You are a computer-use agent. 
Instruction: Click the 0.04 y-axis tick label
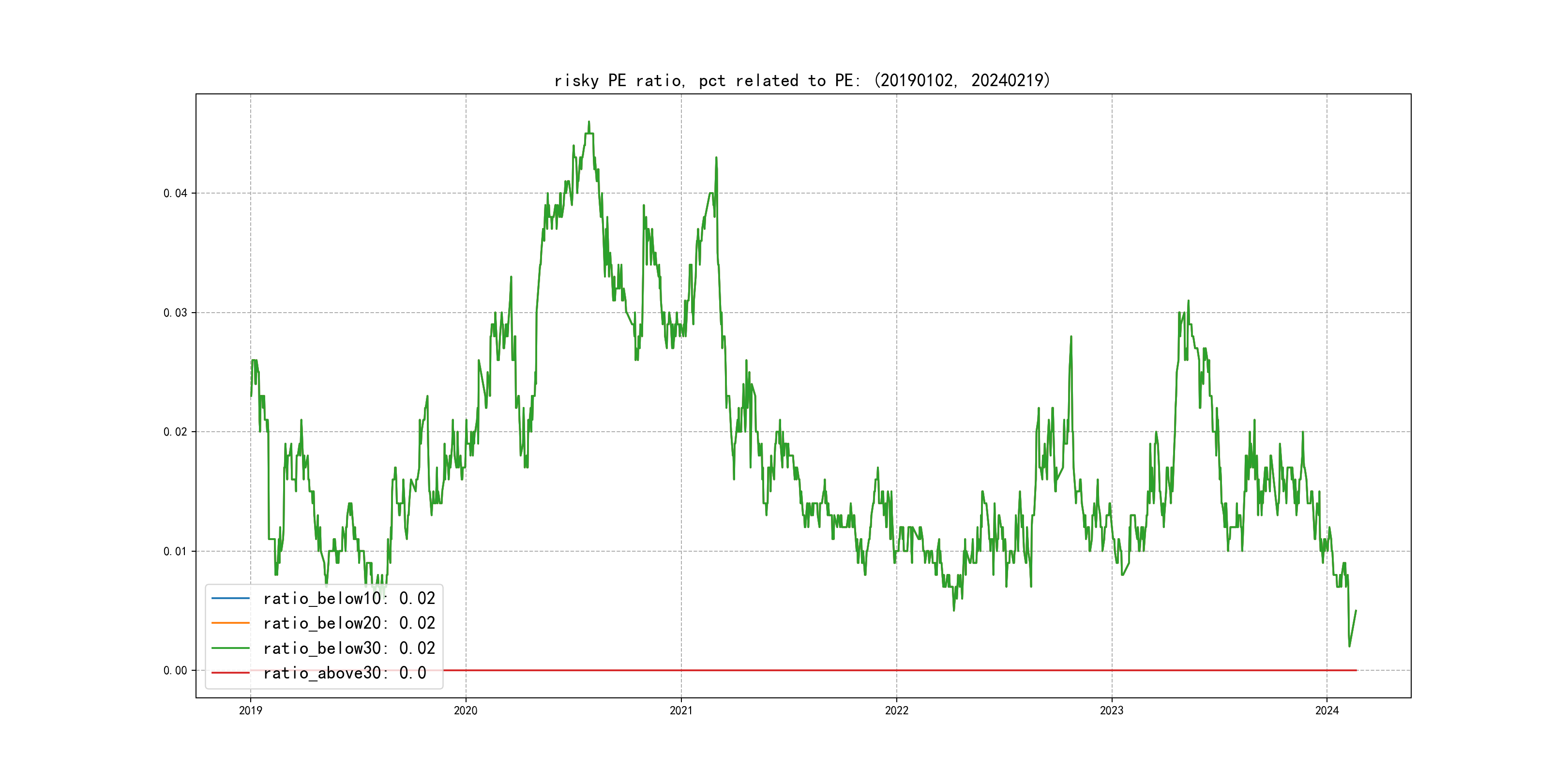175,194
